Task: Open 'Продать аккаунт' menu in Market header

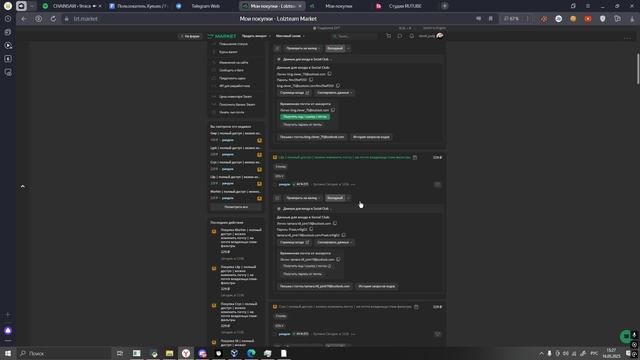Action: (x=256, y=36)
